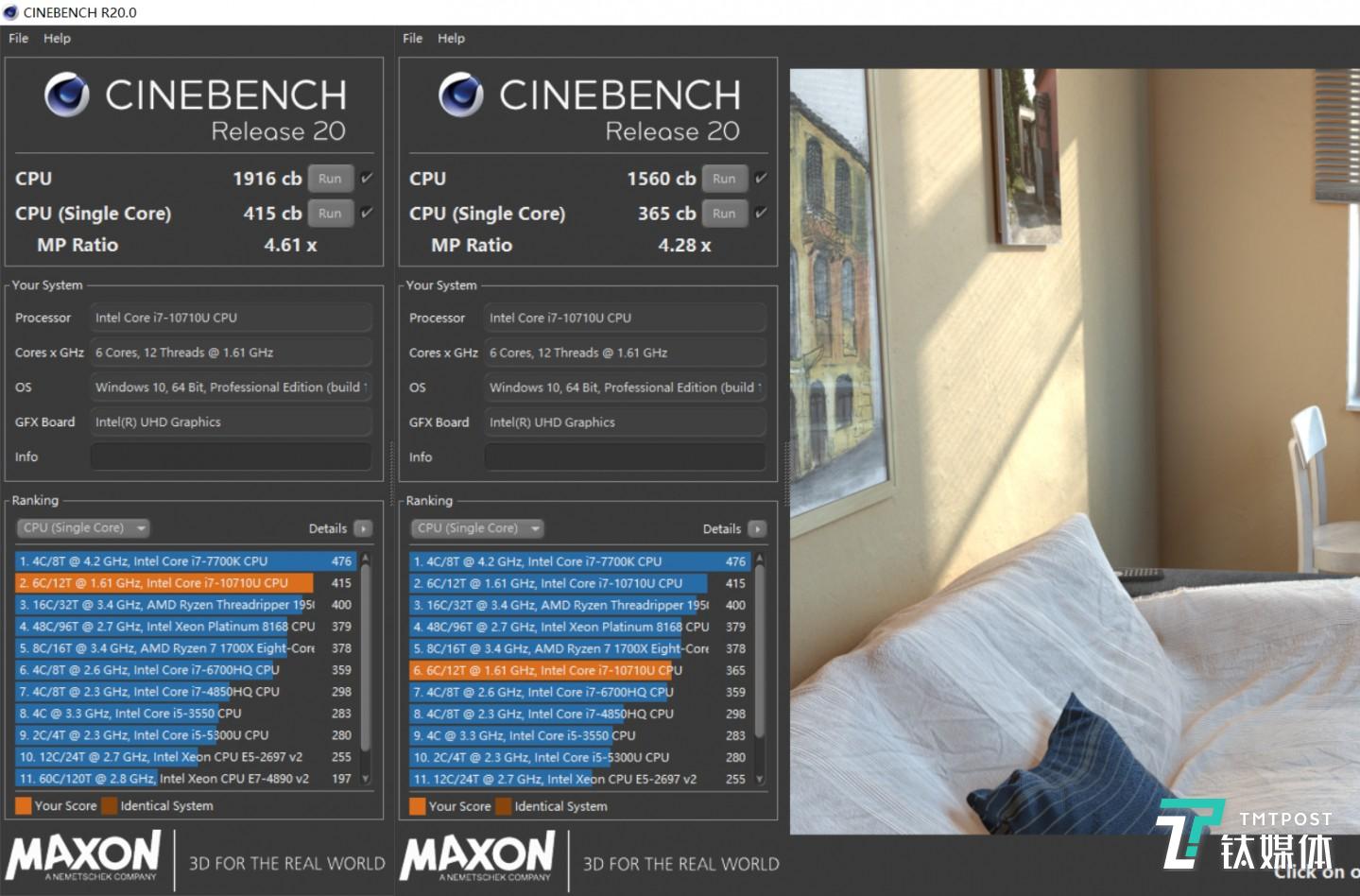Click the Cinebench R20.0 title bar app icon

(10, 12)
